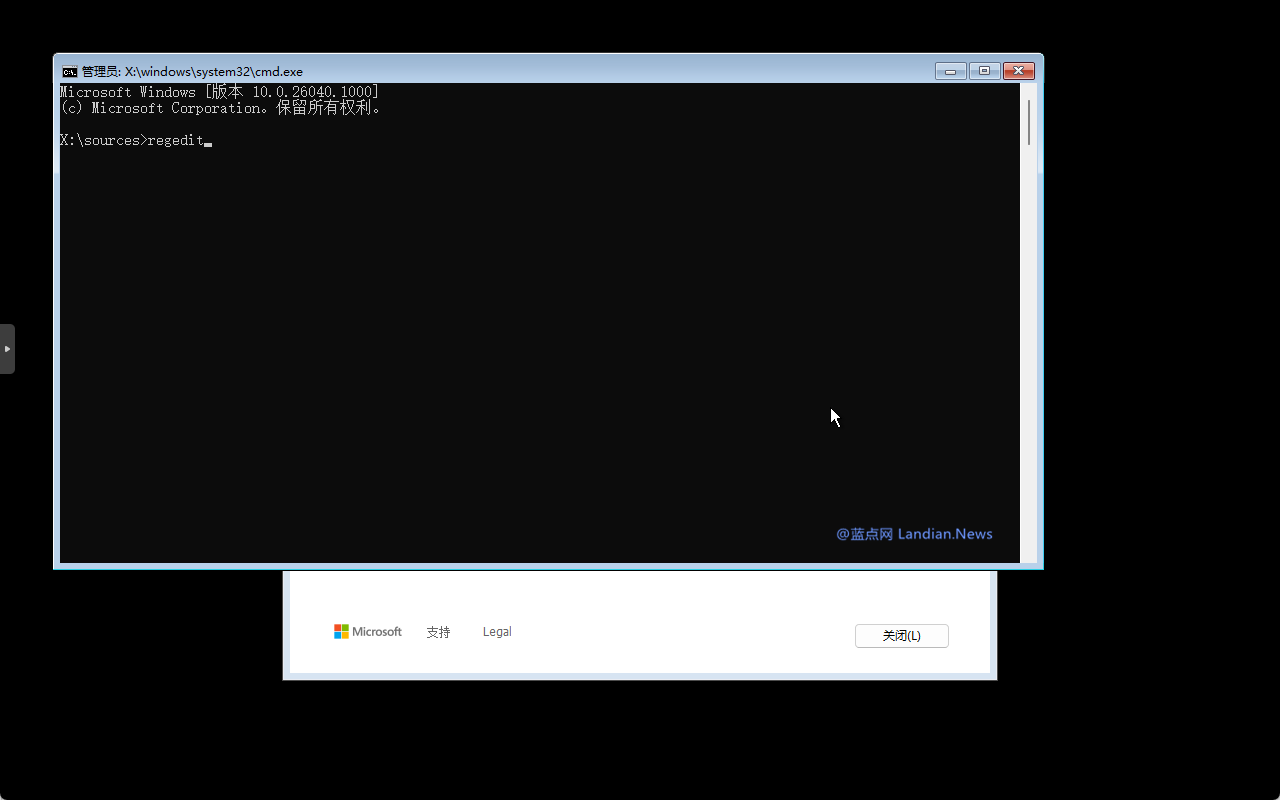
Task: Click empty black area inside the console
Action: point(500,350)
